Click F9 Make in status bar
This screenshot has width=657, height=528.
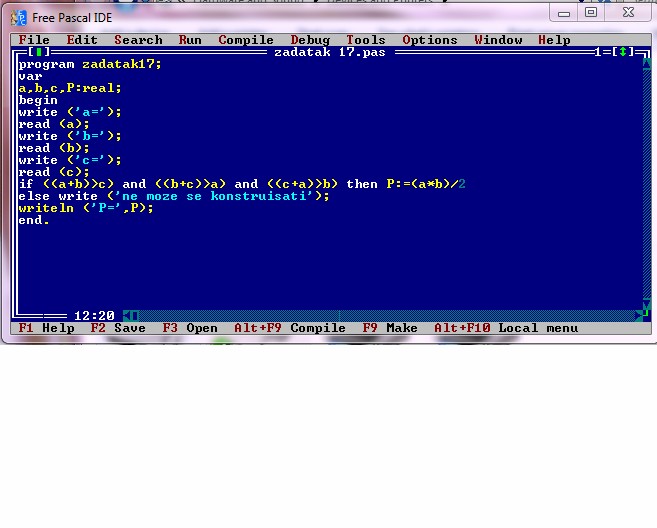click(x=390, y=328)
